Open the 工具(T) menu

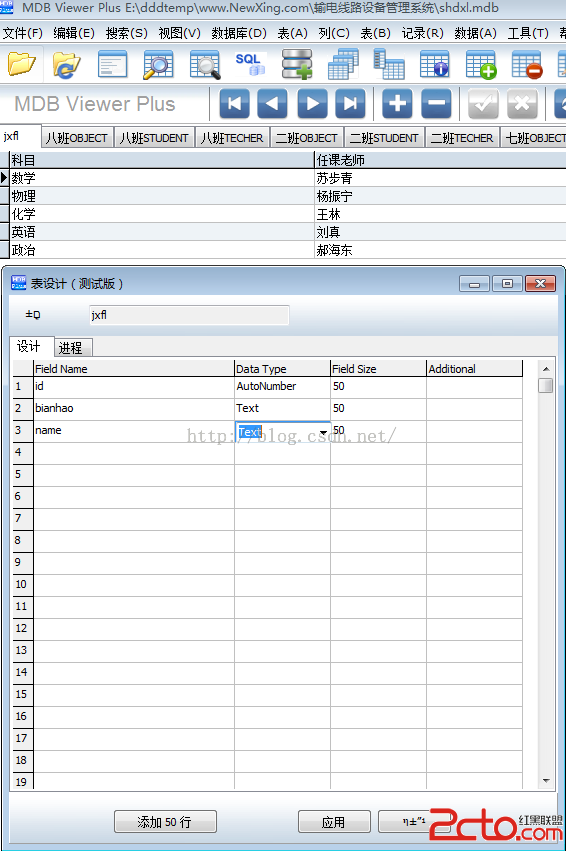click(528, 34)
